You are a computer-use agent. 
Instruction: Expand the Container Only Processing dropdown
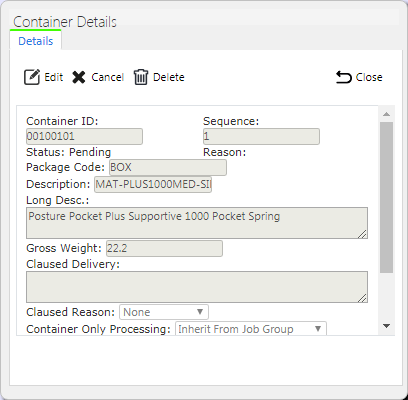(251, 329)
